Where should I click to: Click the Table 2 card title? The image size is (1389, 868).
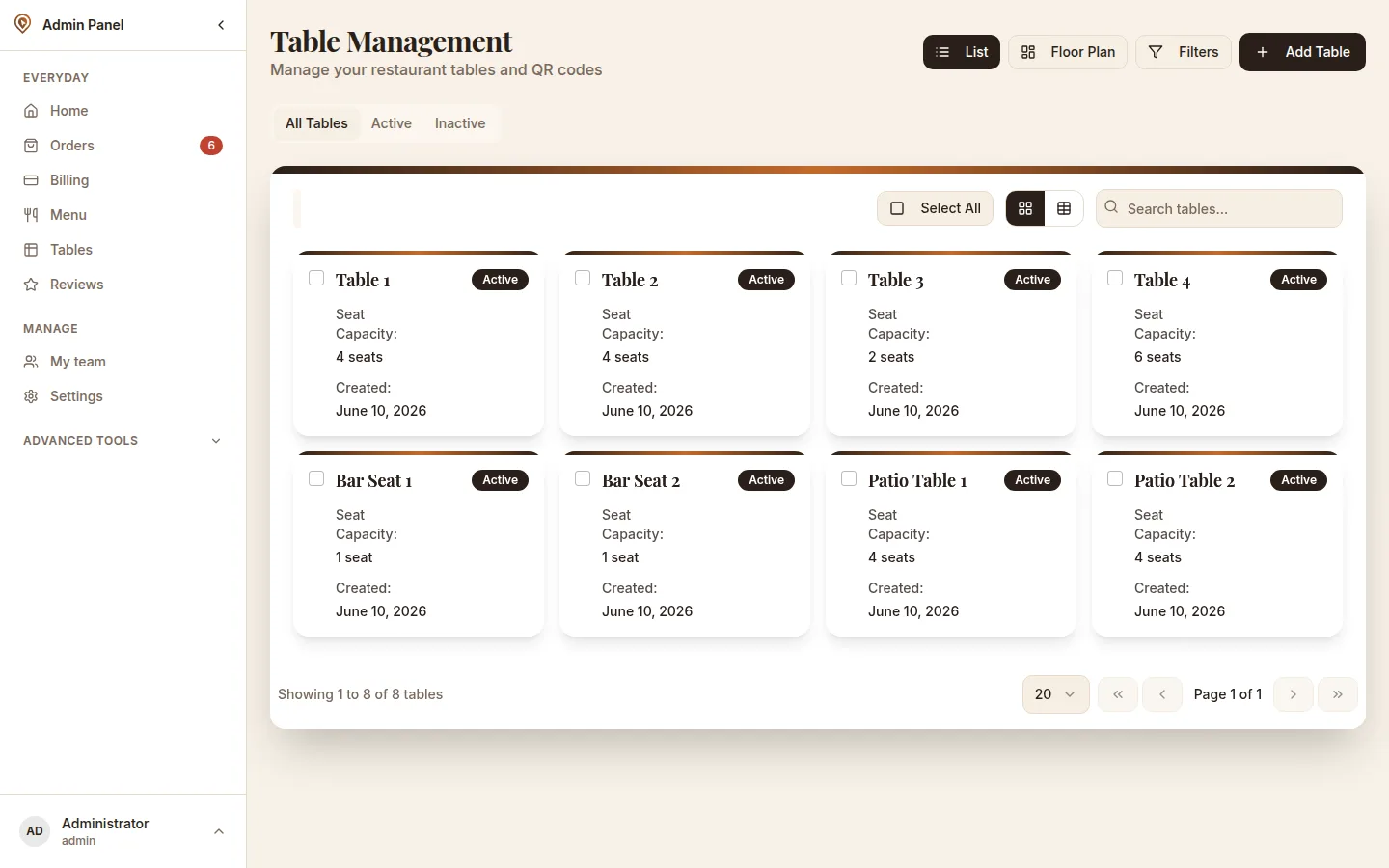click(x=630, y=280)
